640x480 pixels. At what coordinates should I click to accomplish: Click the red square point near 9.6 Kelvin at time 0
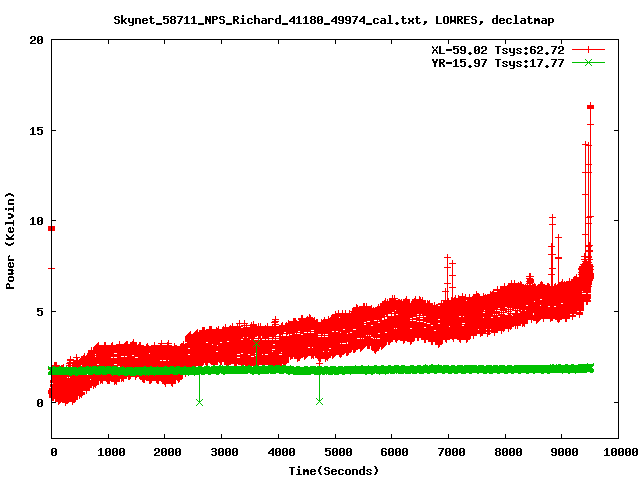pyautogui.click(x=51, y=229)
